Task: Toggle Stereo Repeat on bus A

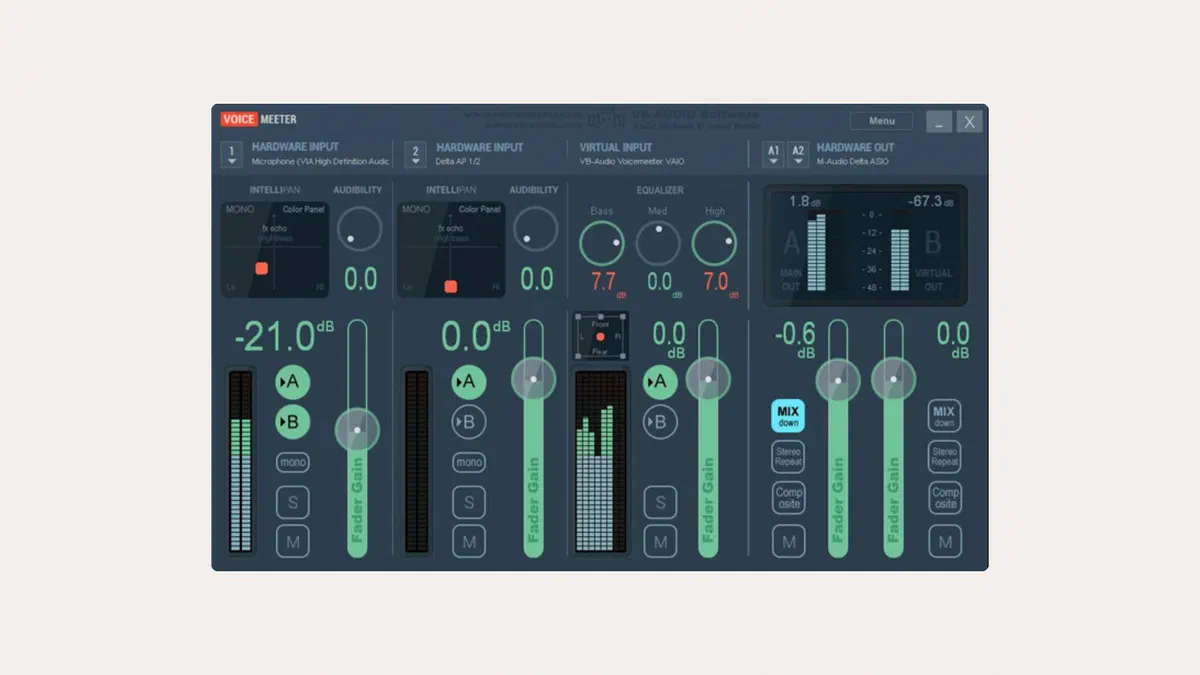Action: [x=789, y=457]
